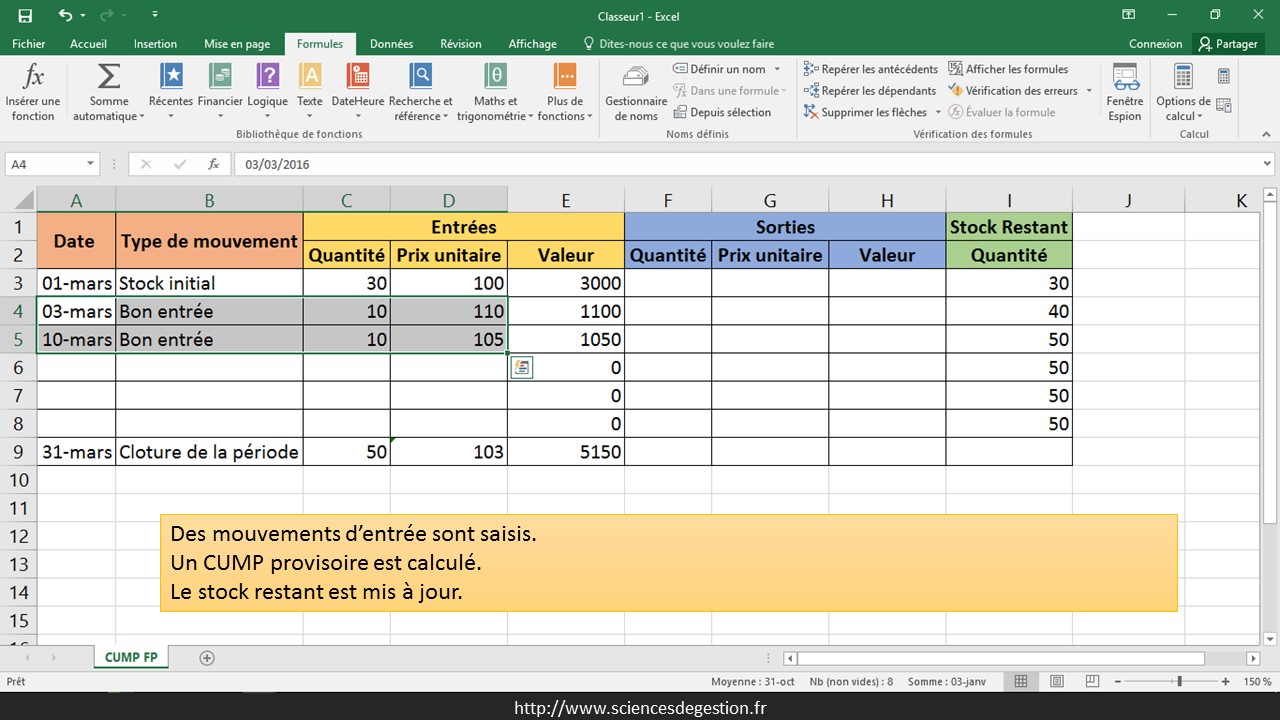
Task: Click Repérer les antécédents
Action: (x=870, y=69)
